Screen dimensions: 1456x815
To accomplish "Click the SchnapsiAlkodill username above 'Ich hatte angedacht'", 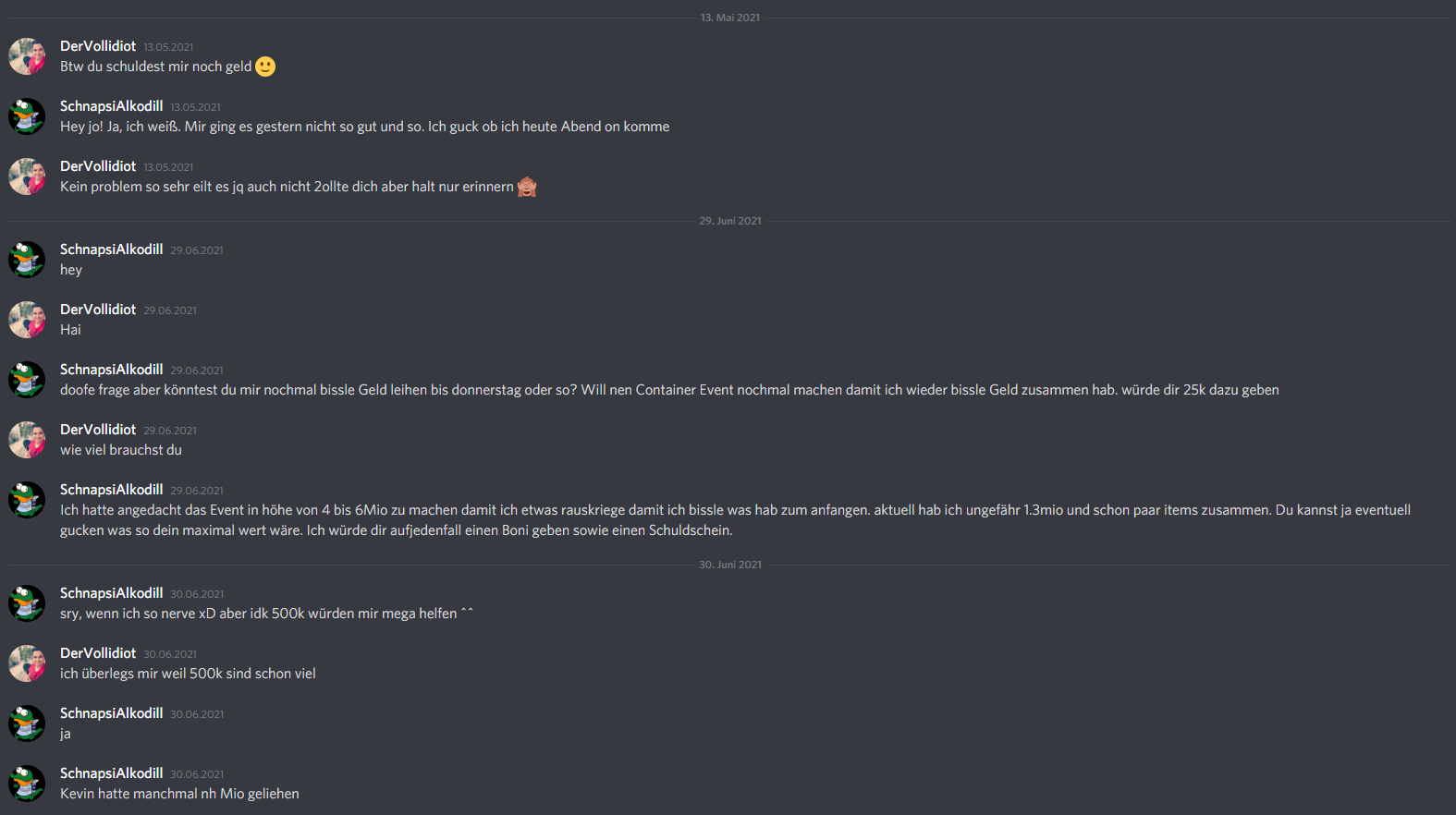I will click(x=111, y=490).
